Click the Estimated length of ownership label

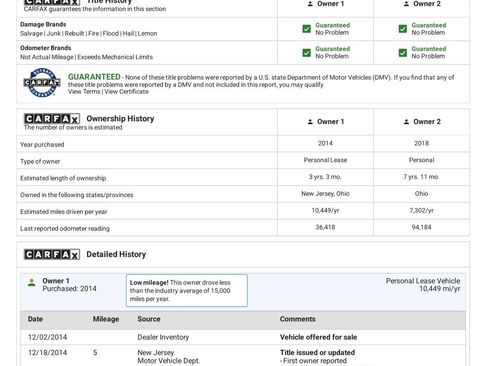(63, 178)
